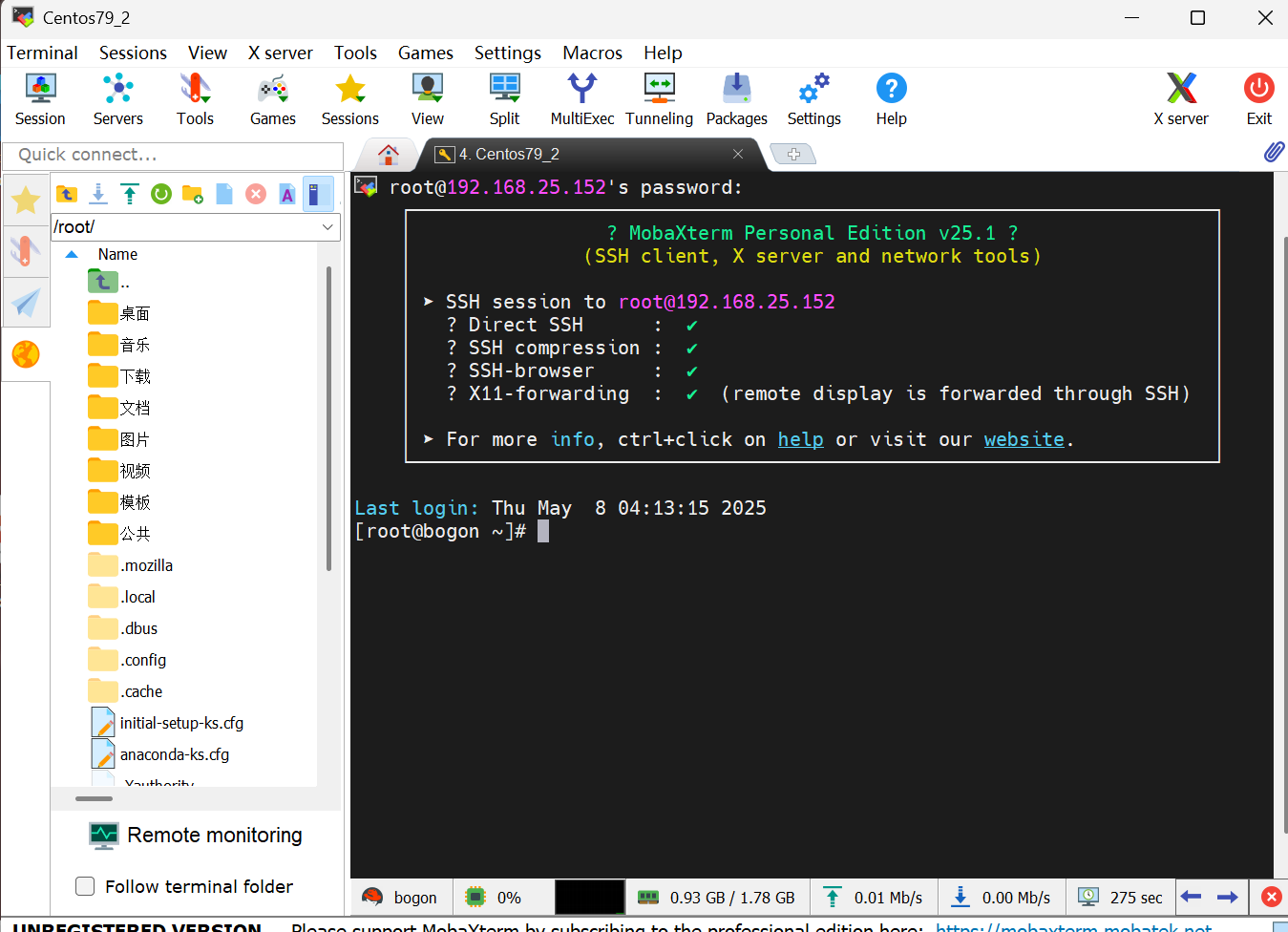Screen dimensions: 1288x932
Task: Open the mobaxterm.mobatek.net subscription link
Action: [x=1073, y=926]
